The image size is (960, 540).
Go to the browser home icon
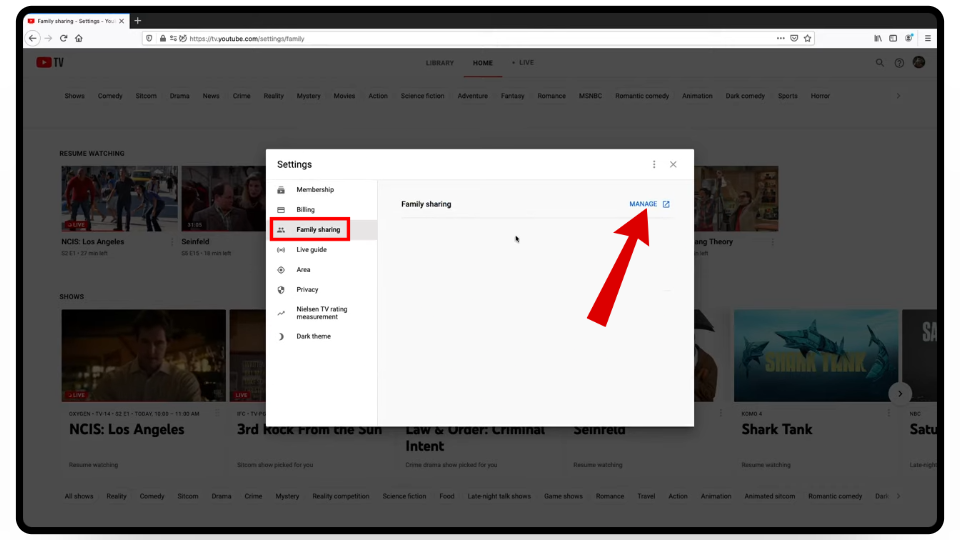pos(78,38)
